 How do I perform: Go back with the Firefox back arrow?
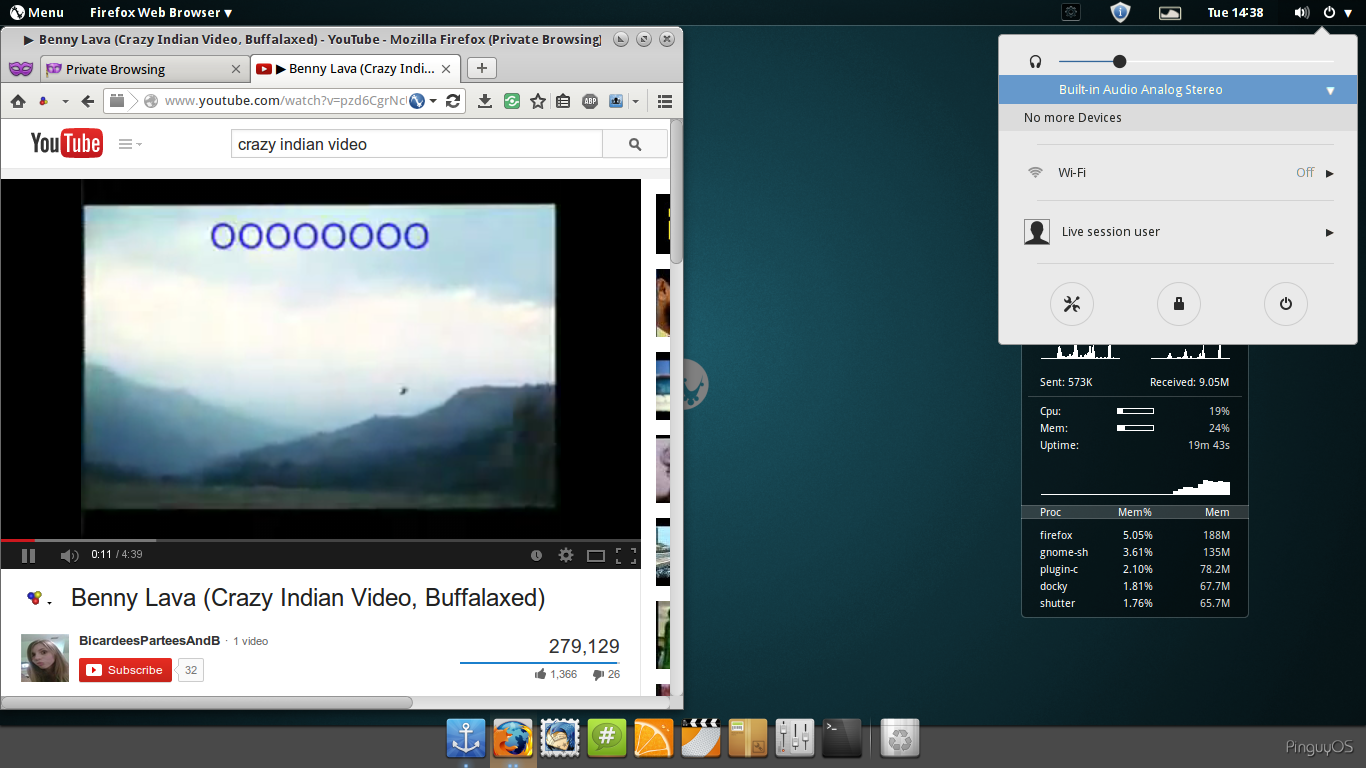click(x=88, y=101)
